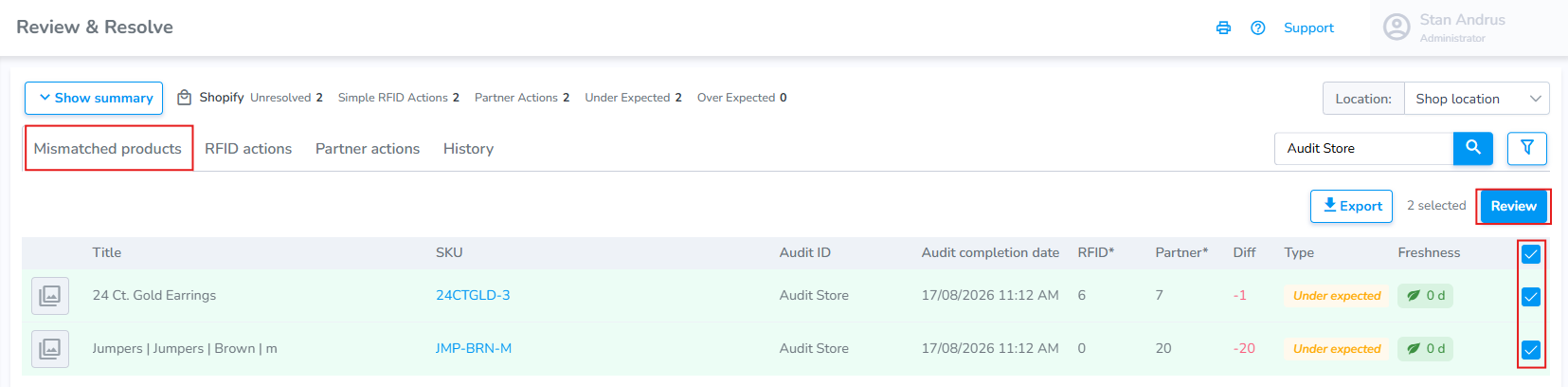1568x387 pixels.
Task: Open the Support link
Action: [x=1308, y=28]
